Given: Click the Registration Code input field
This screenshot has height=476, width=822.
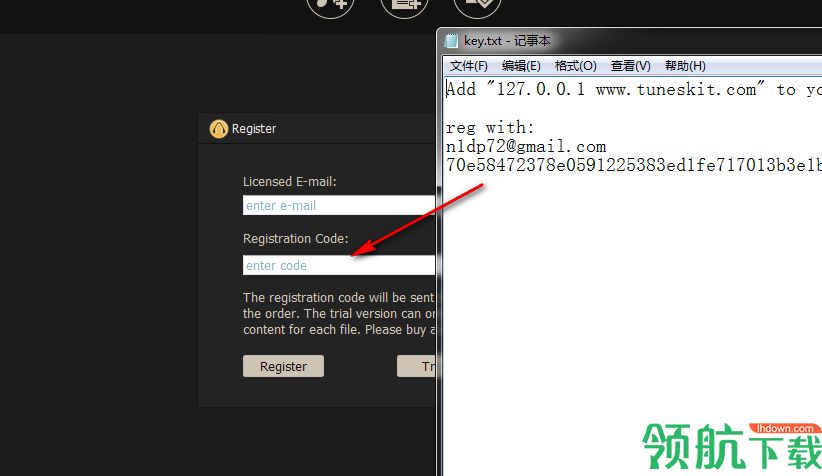Looking at the screenshot, I should pos(339,265).
